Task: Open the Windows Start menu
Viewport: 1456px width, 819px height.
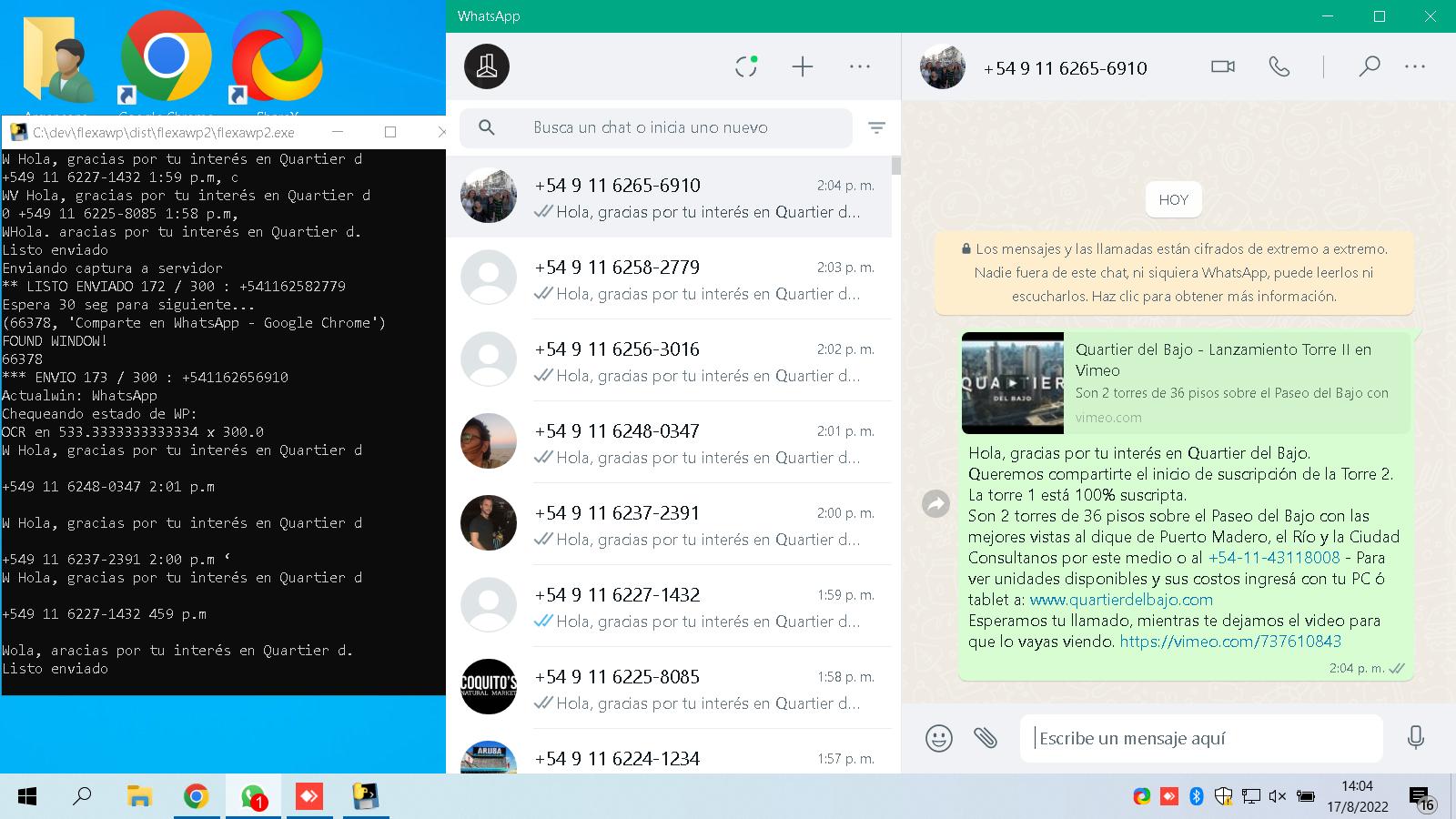Action: coord(27,797)
